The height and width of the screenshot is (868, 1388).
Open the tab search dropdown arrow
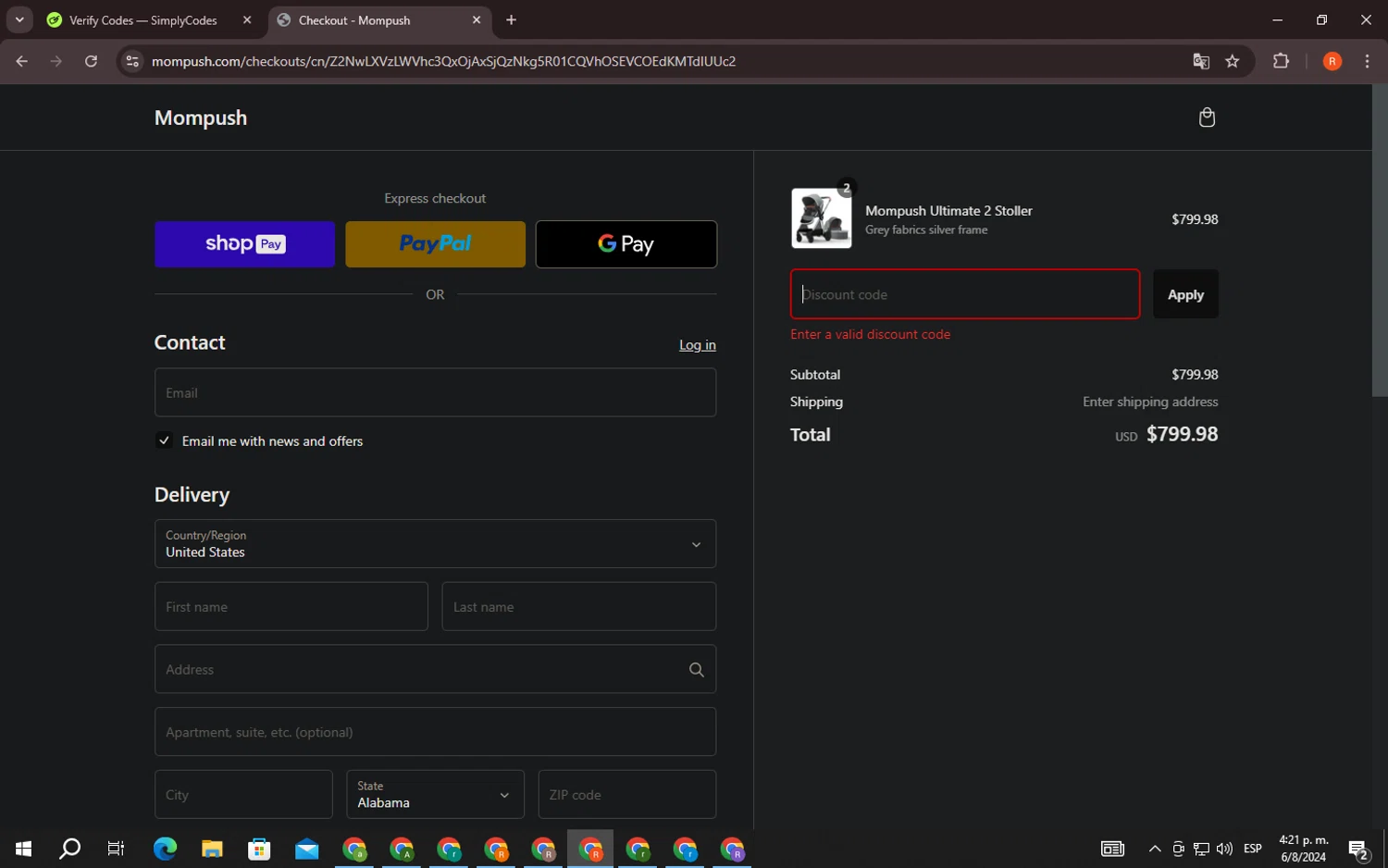[19, 19]
